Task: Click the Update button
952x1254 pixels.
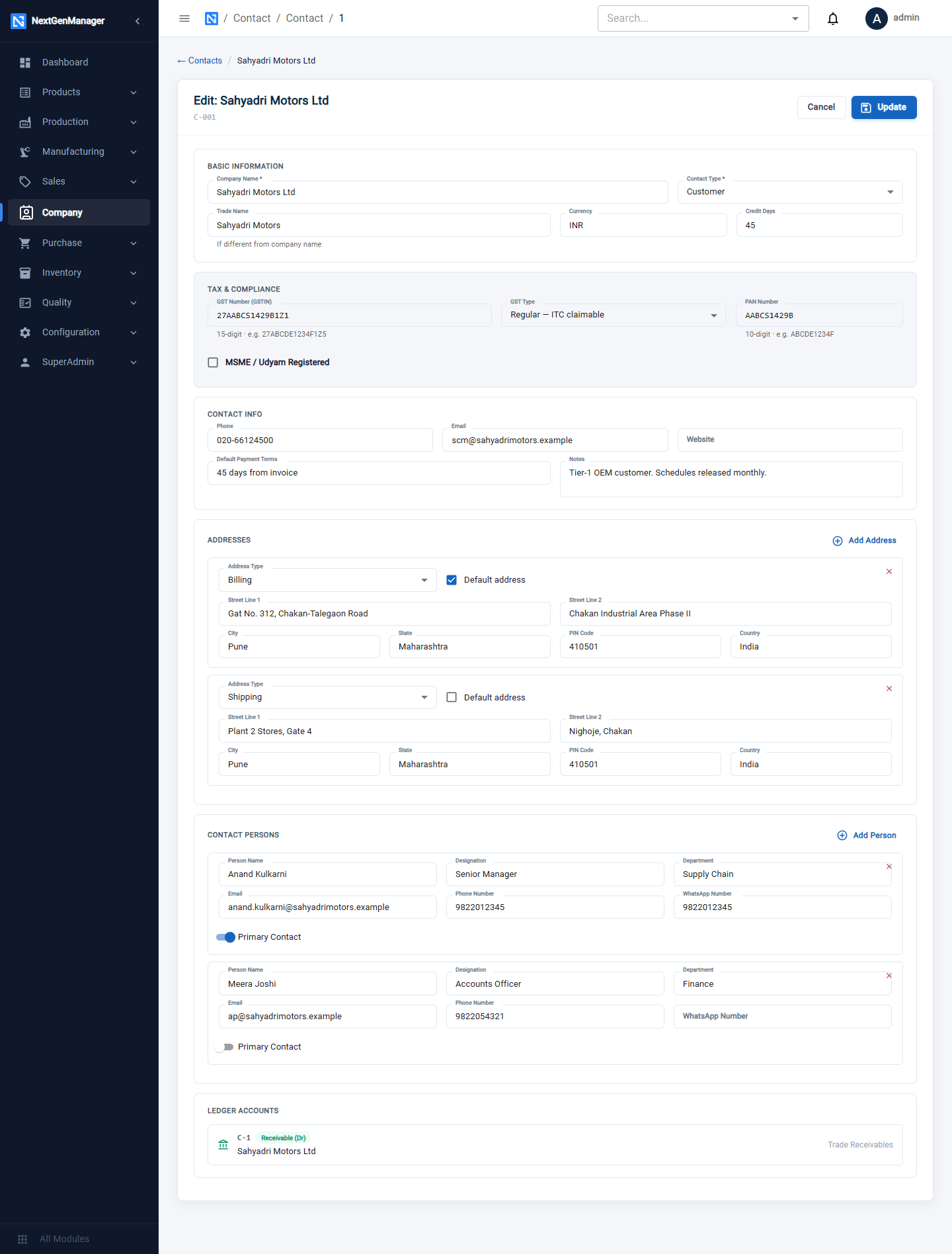Action: (x=884, y=107)
